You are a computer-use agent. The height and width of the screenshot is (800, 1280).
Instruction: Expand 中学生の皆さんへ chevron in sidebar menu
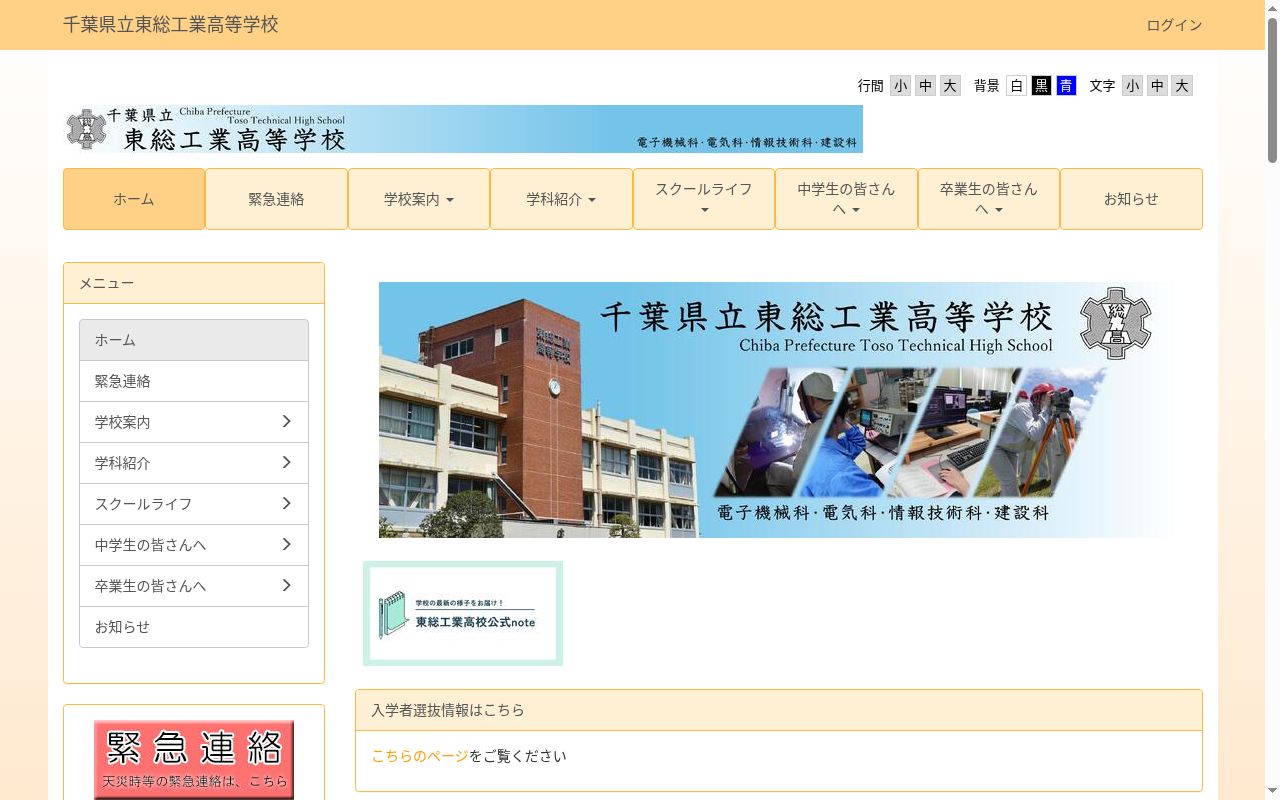[286, 545]
